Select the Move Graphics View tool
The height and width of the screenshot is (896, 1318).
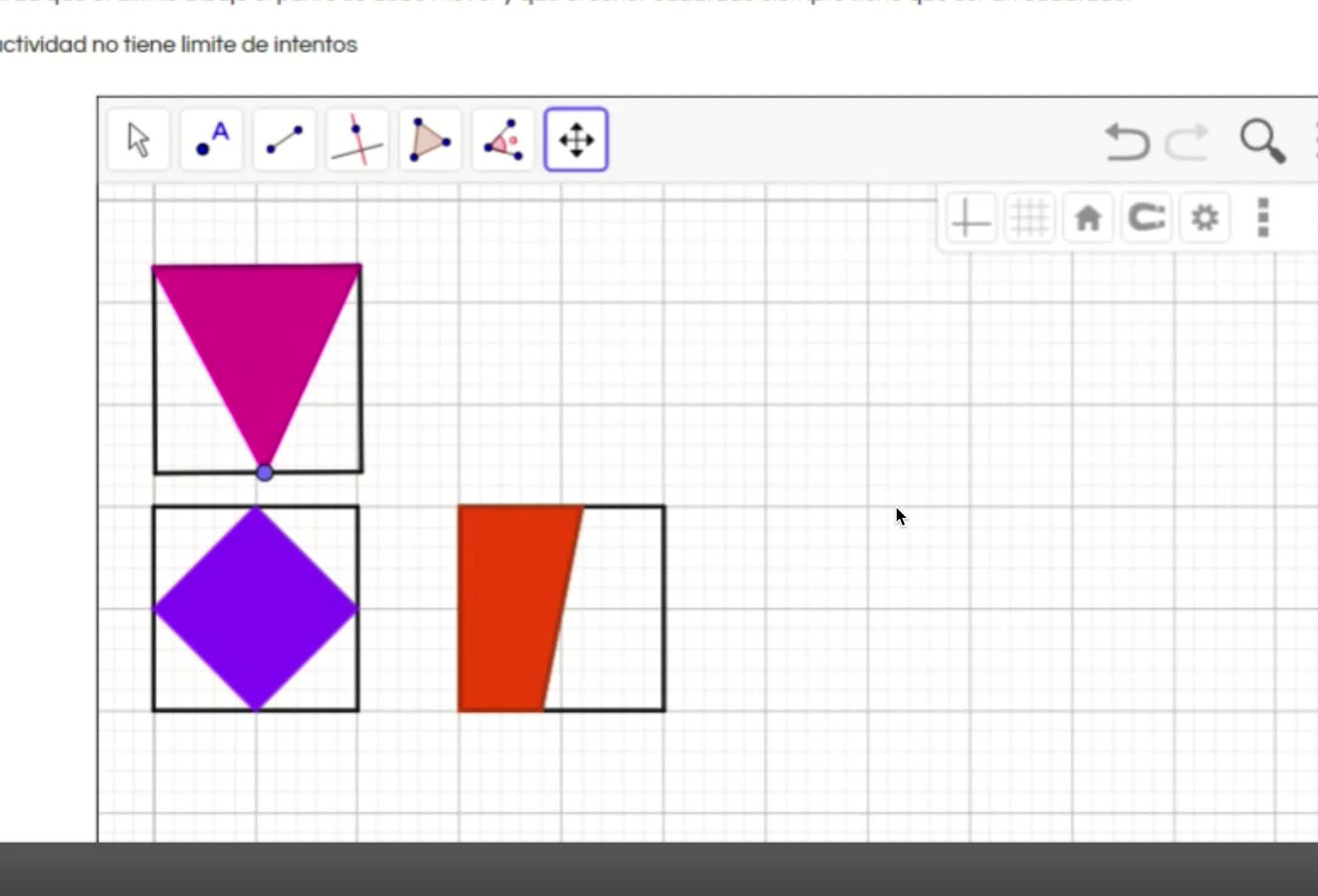576,140
